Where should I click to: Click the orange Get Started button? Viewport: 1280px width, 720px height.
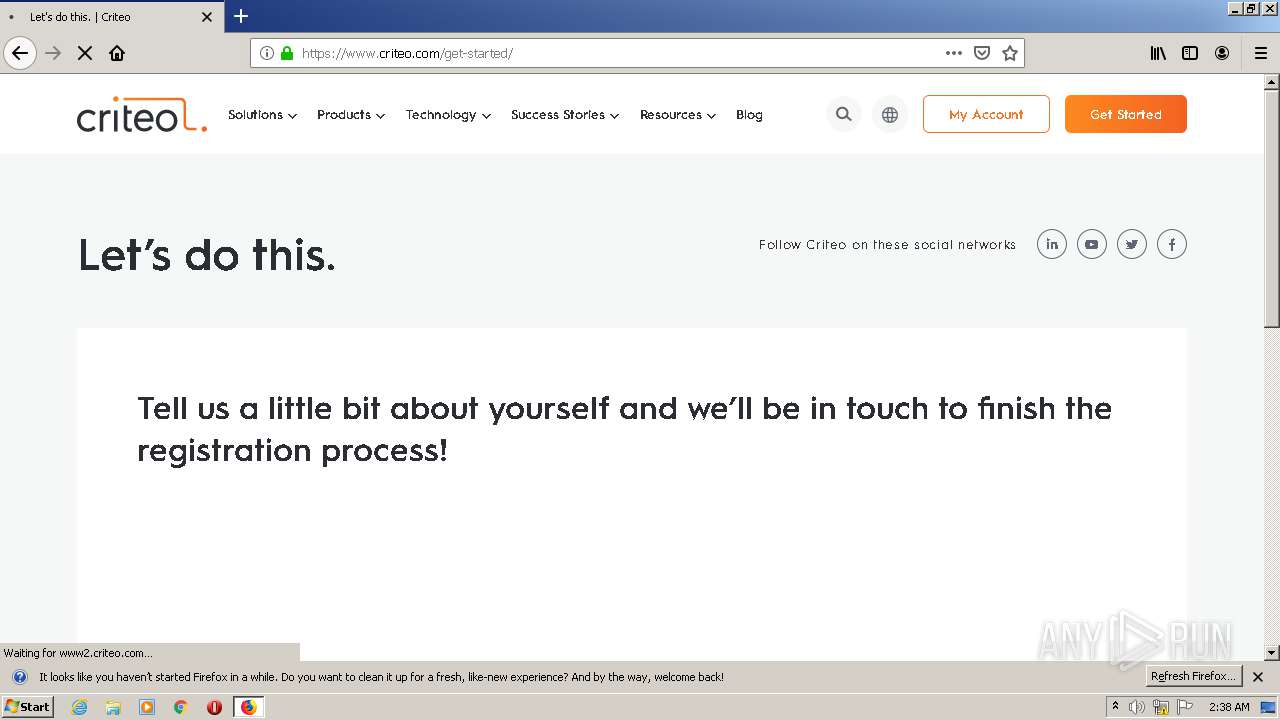coord(1126,114)
